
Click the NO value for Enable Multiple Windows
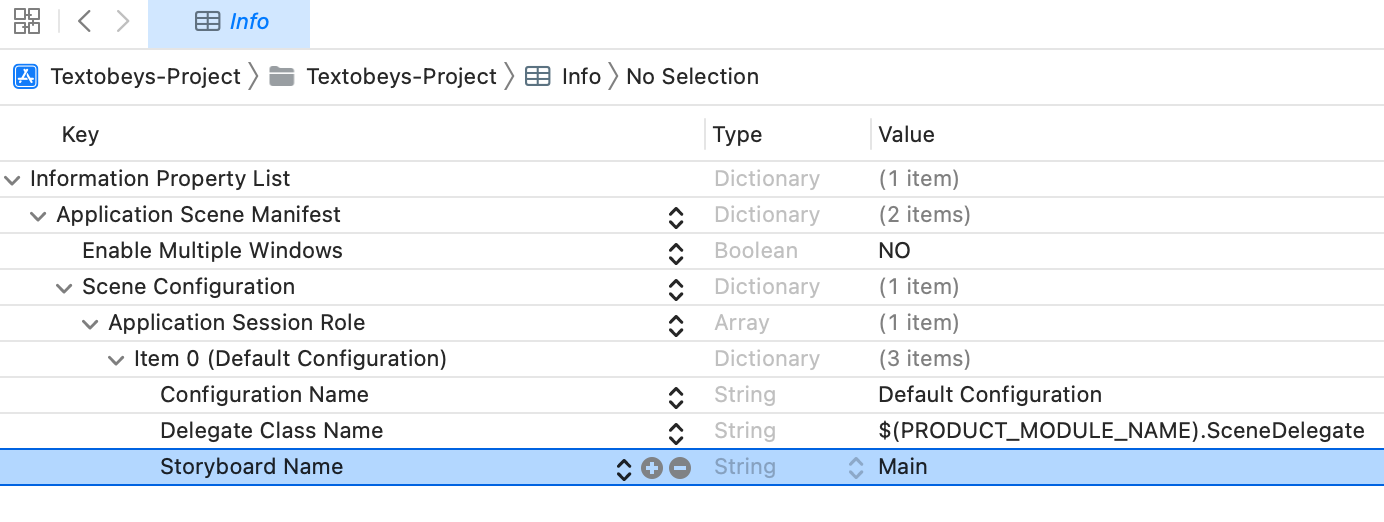[894, 251]
